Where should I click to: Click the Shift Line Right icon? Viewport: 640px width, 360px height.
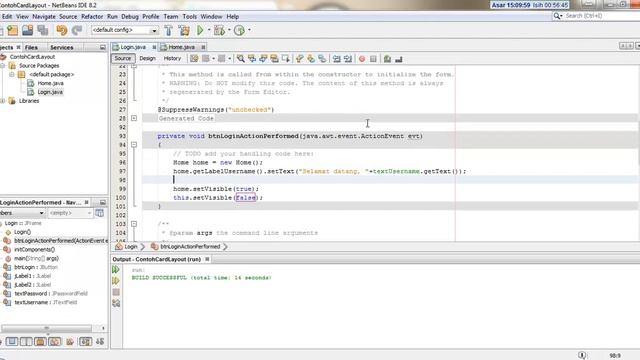[x=348, y=59]
